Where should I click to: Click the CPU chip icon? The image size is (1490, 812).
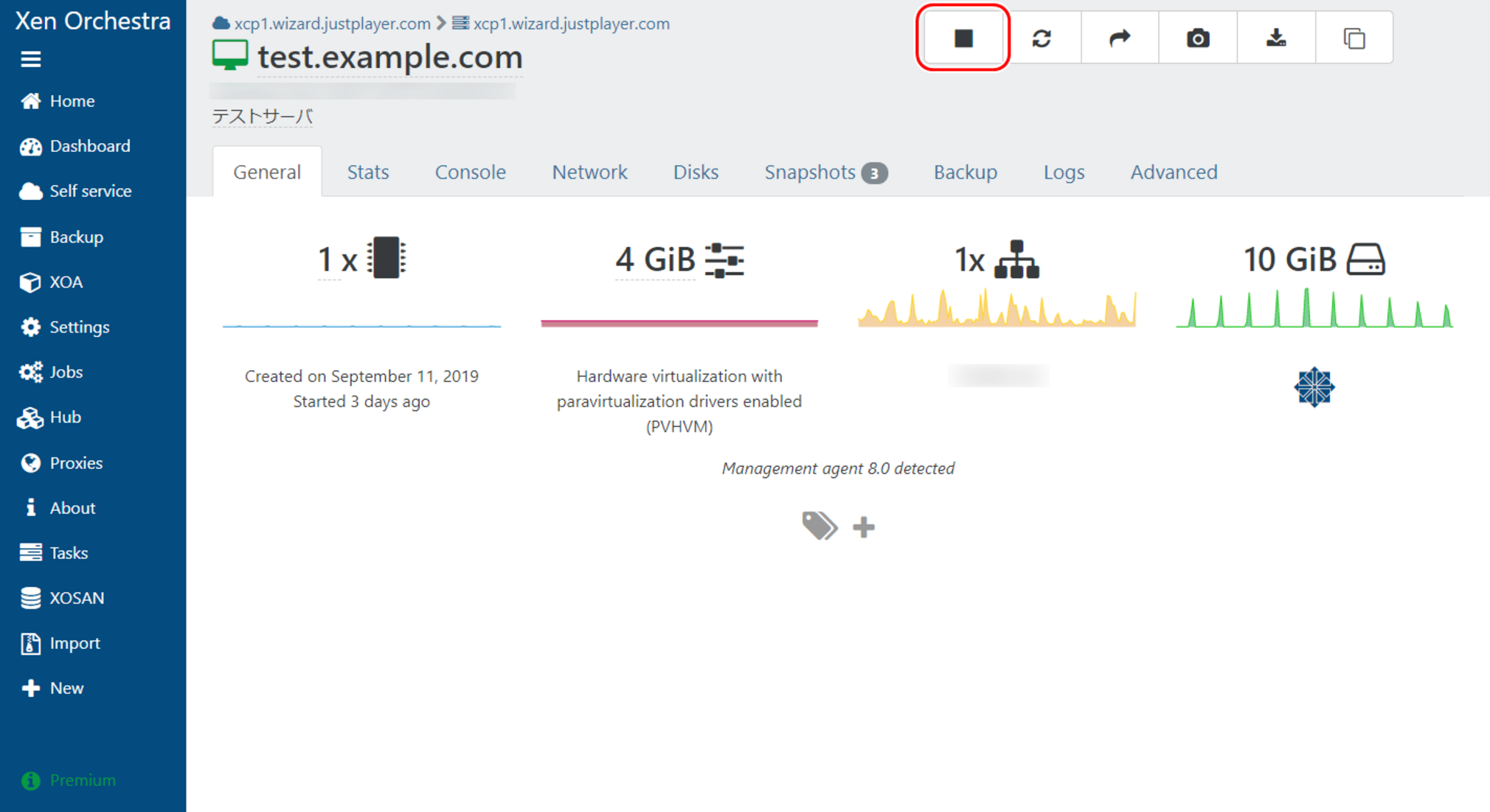pos(387,258)
